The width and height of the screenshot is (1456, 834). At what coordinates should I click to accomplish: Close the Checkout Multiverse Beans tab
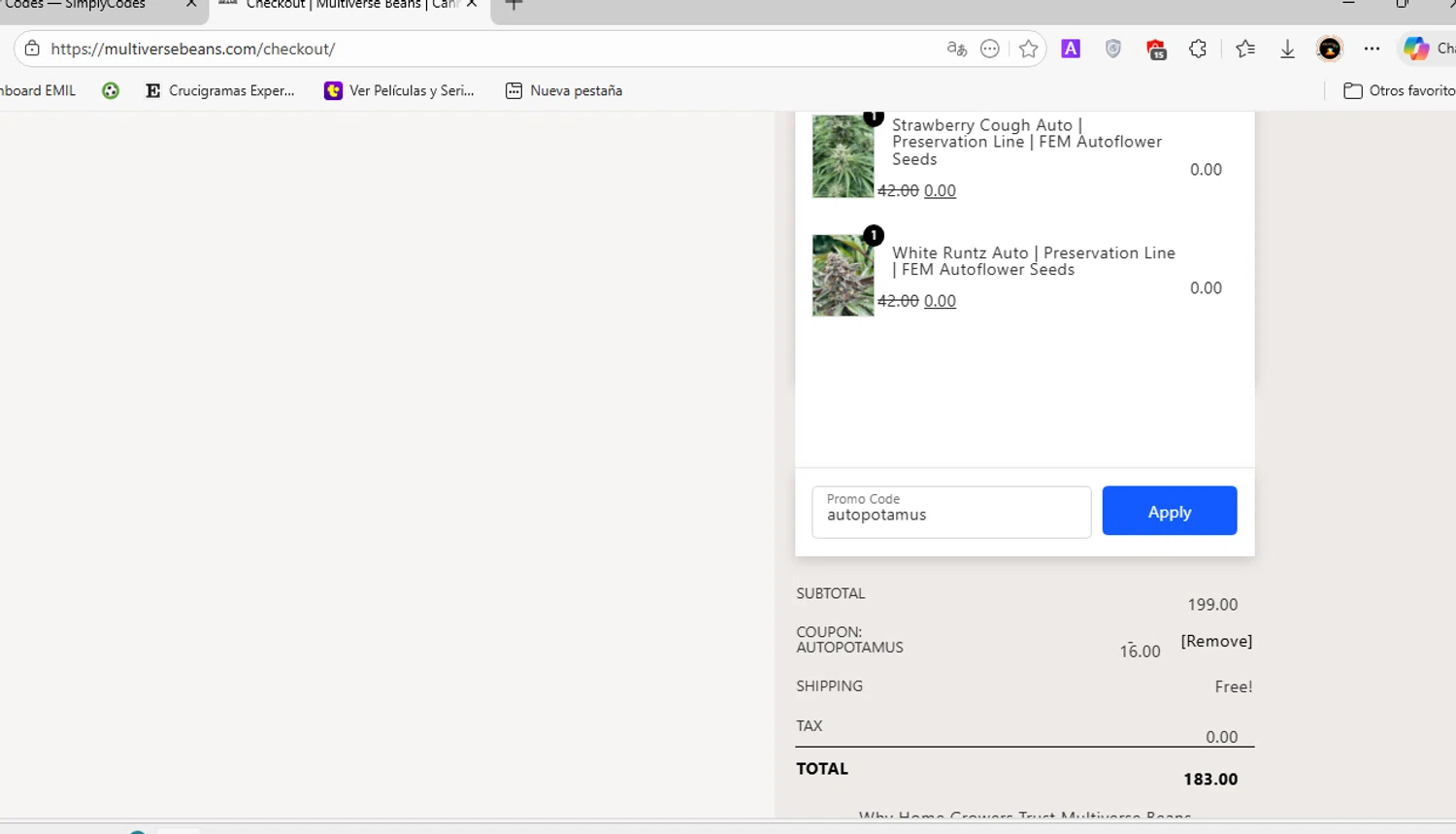pos(472,5)
